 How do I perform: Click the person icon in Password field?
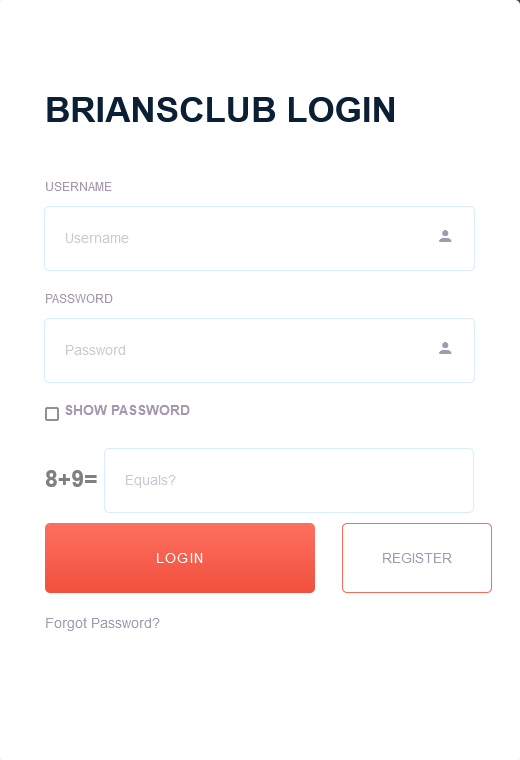445,348
